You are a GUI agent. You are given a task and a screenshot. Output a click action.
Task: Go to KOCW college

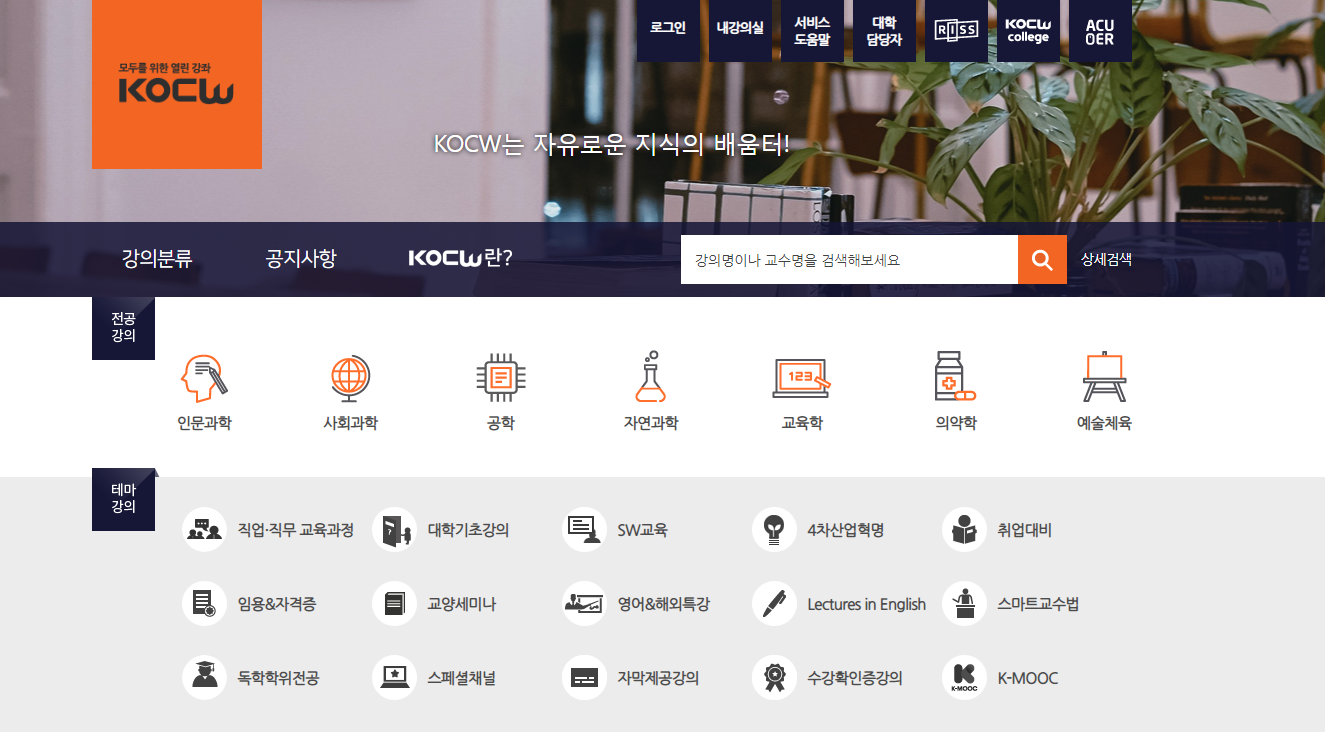[x=1028, y=31]
